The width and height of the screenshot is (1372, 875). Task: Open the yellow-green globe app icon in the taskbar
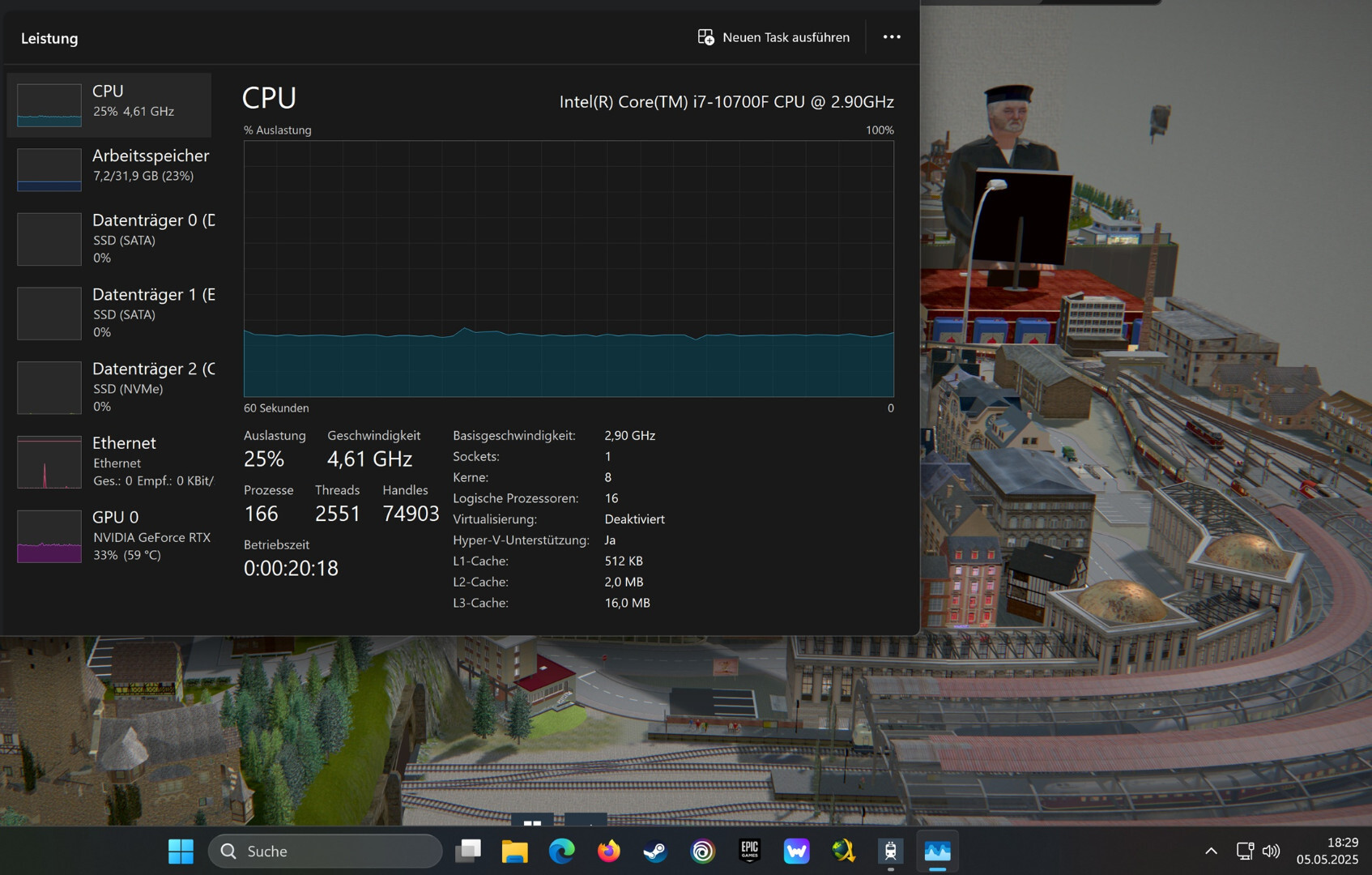(843, 851)
